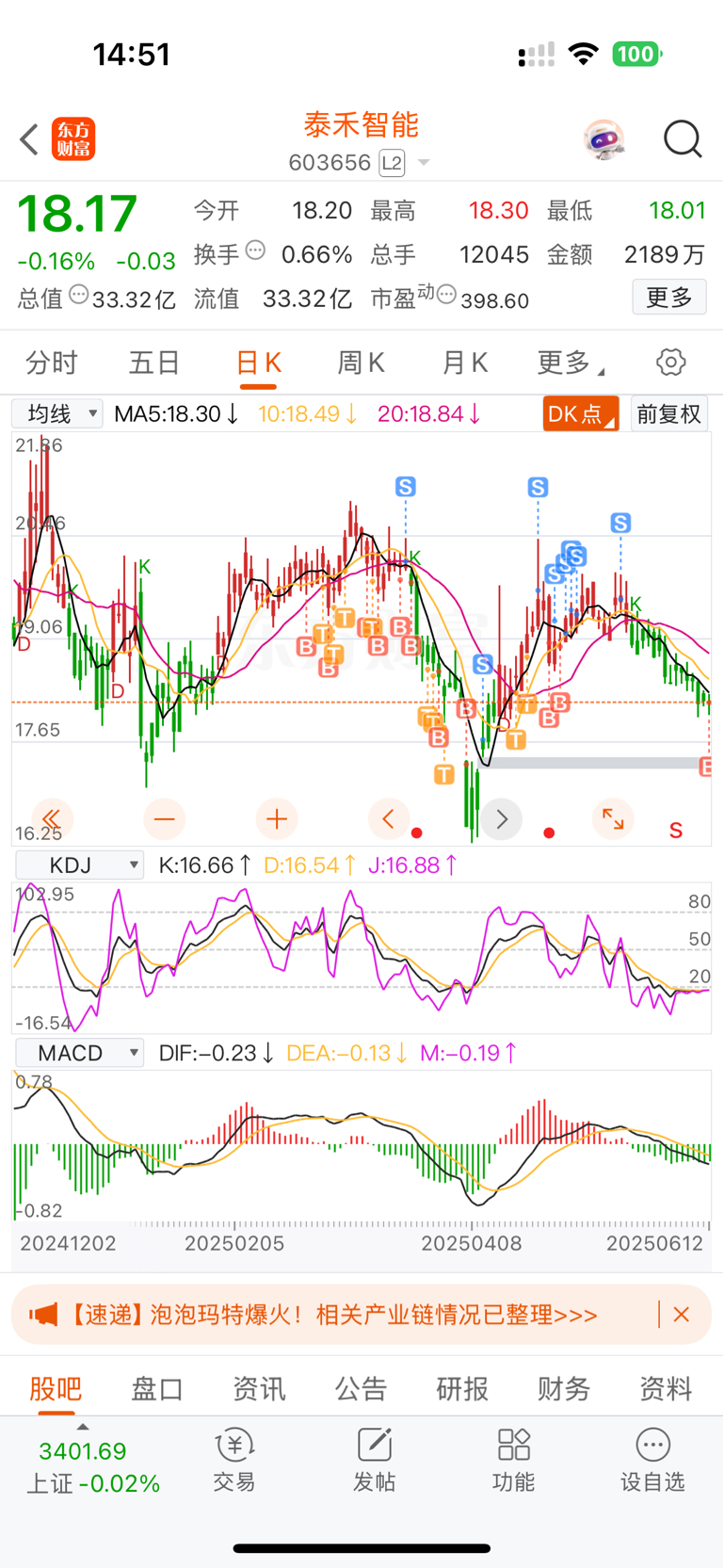Image resolution: width=724 pixels, height=1568 pixels.
Task: Open the KDJ indicator dropdown
Action: 80,865
